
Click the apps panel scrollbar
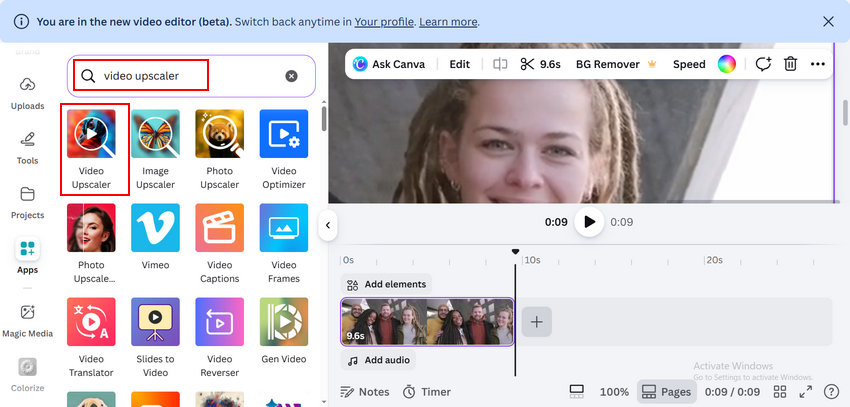pyautogui.click(x=324, y=119)
